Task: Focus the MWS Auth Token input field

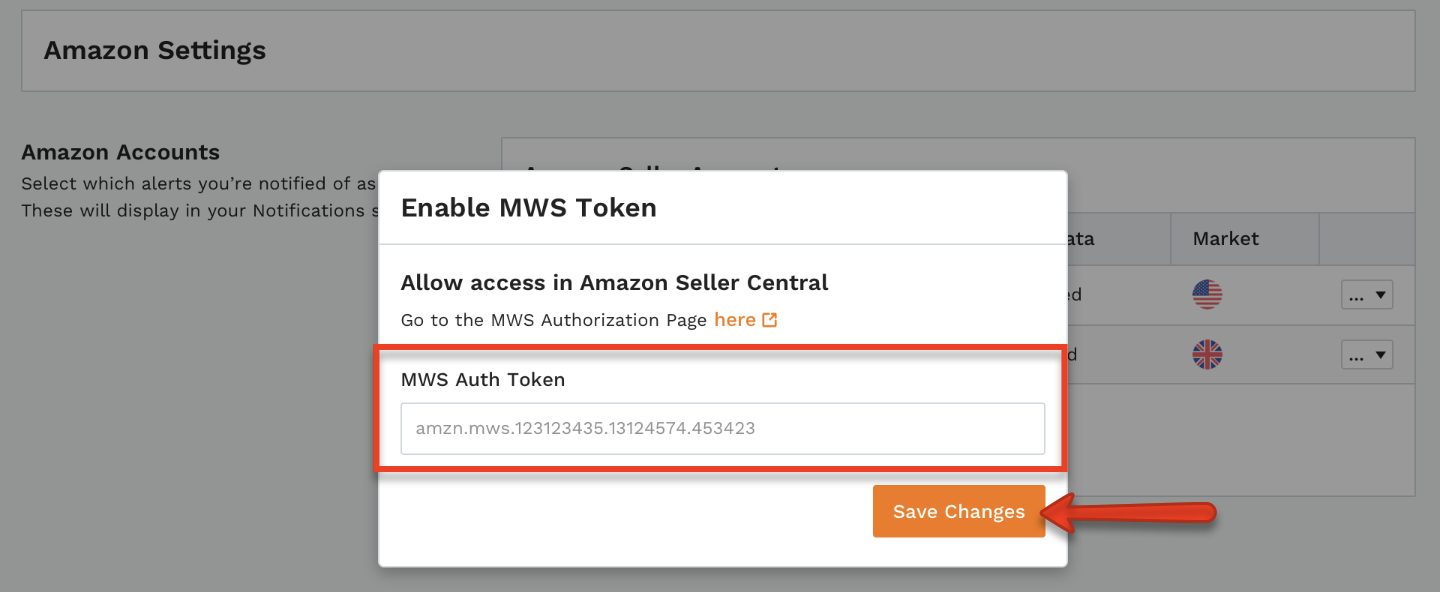Action: point(723,429)
